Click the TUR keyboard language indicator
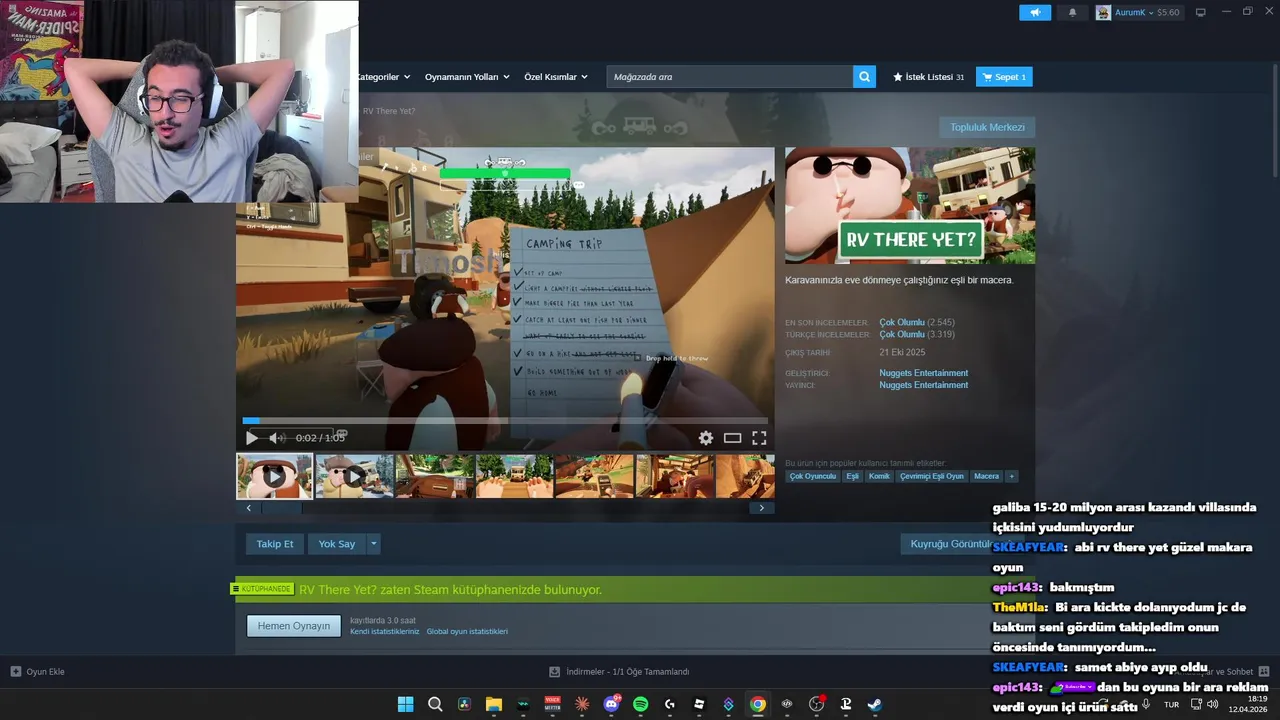 point(1171,705)
